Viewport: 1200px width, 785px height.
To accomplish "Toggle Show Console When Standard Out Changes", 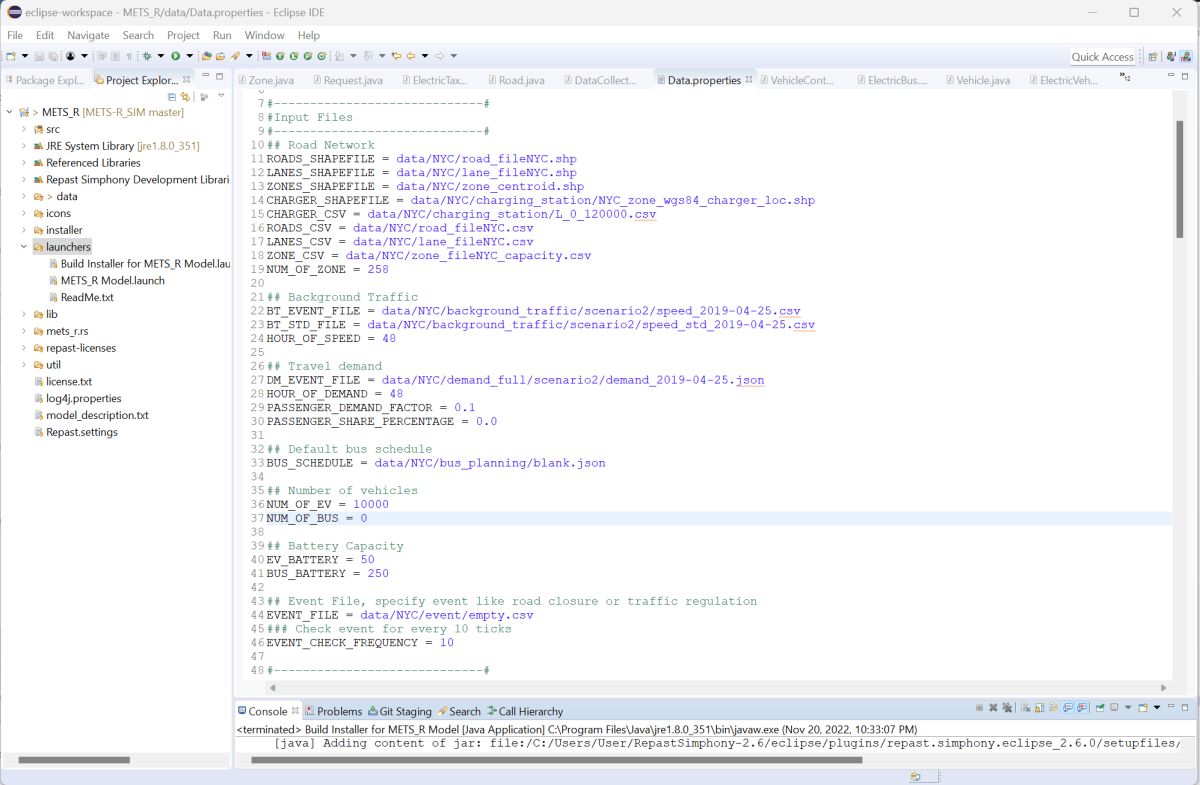I will [1068, 708].
